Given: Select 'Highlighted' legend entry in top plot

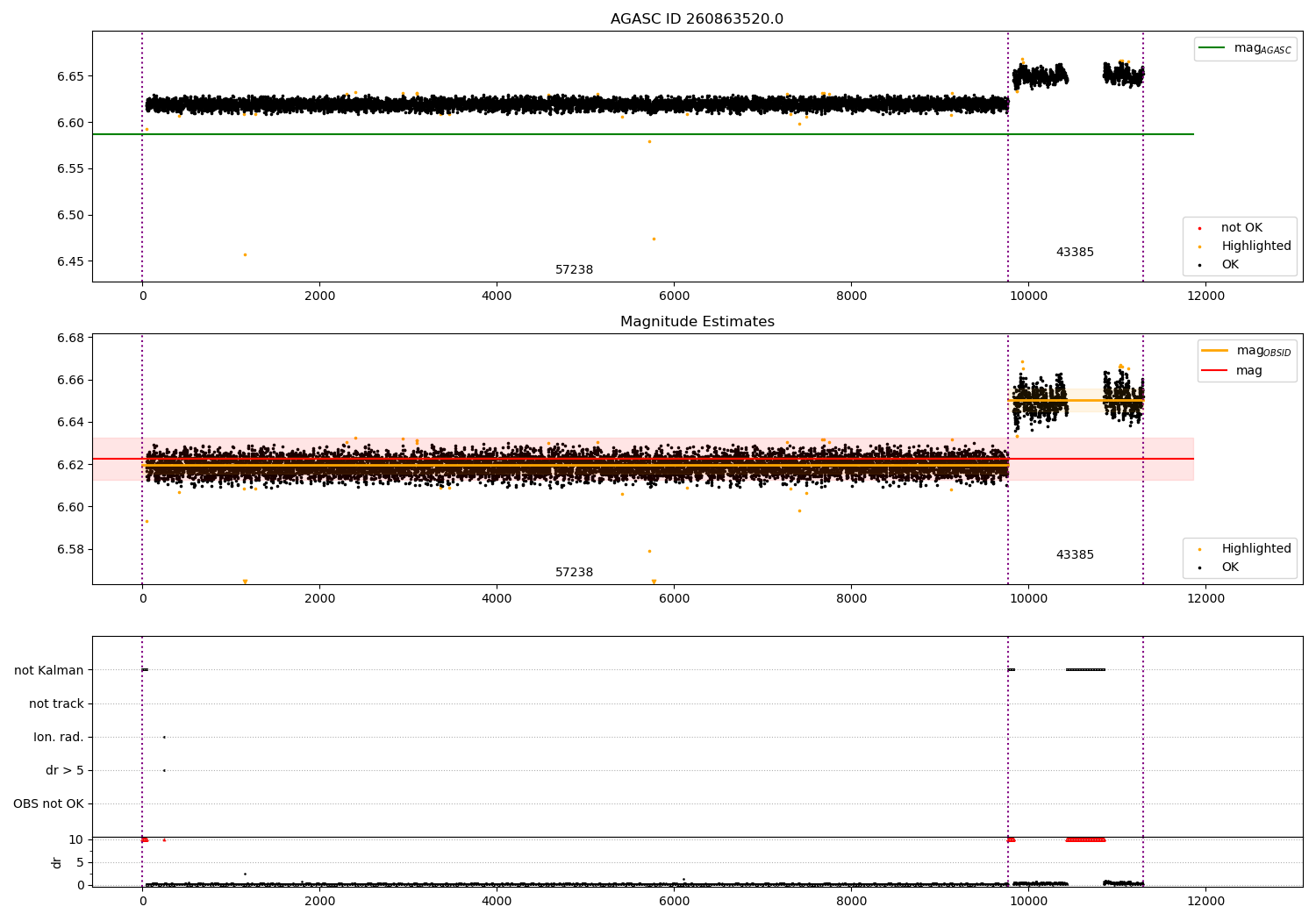Looking at the screenshot, I should (x=1255, y=246).
